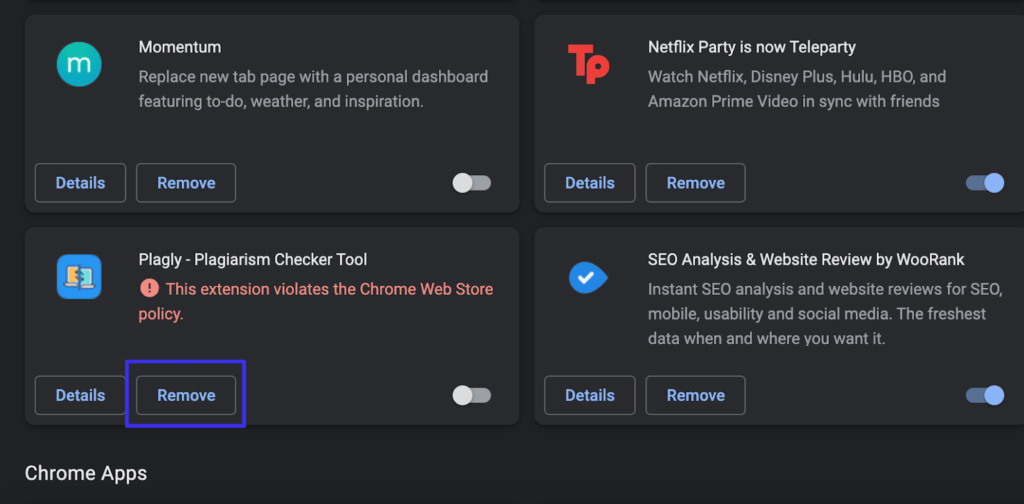Open Details for the WooRank extension
This screenshot has height=504, width=1024.
click(x=590, y=395)
